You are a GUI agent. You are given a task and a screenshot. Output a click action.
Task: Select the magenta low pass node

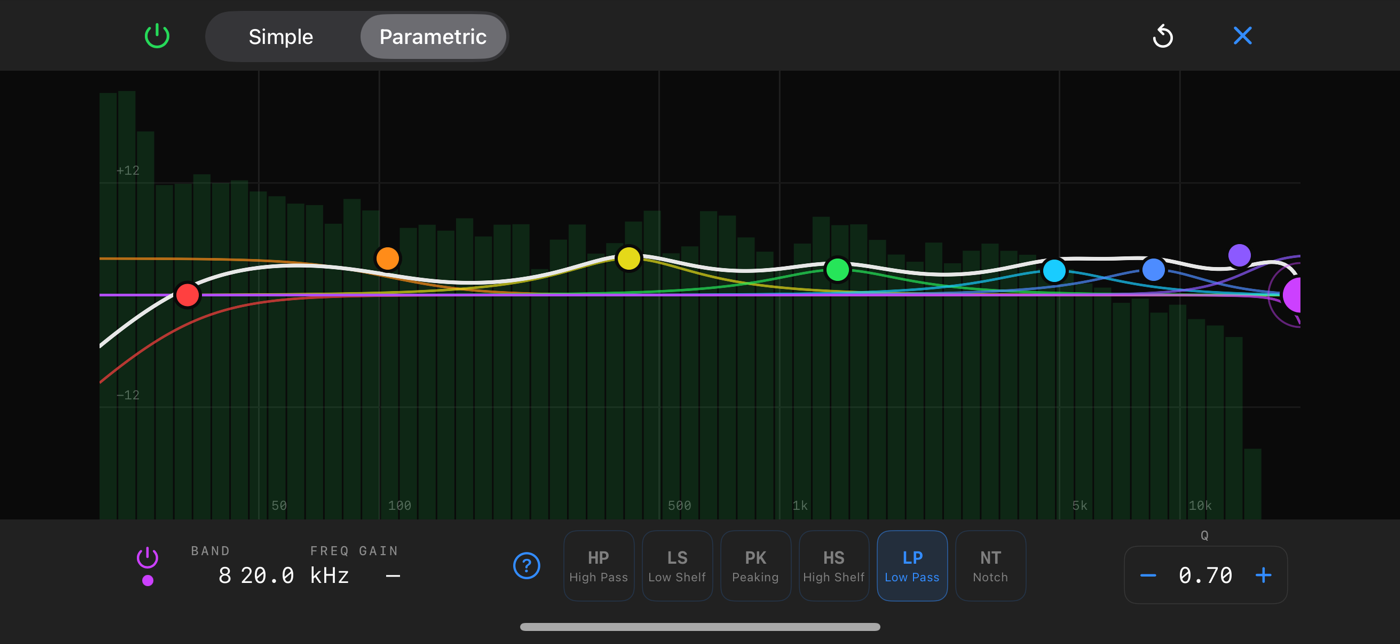[x=1291, y=296]
